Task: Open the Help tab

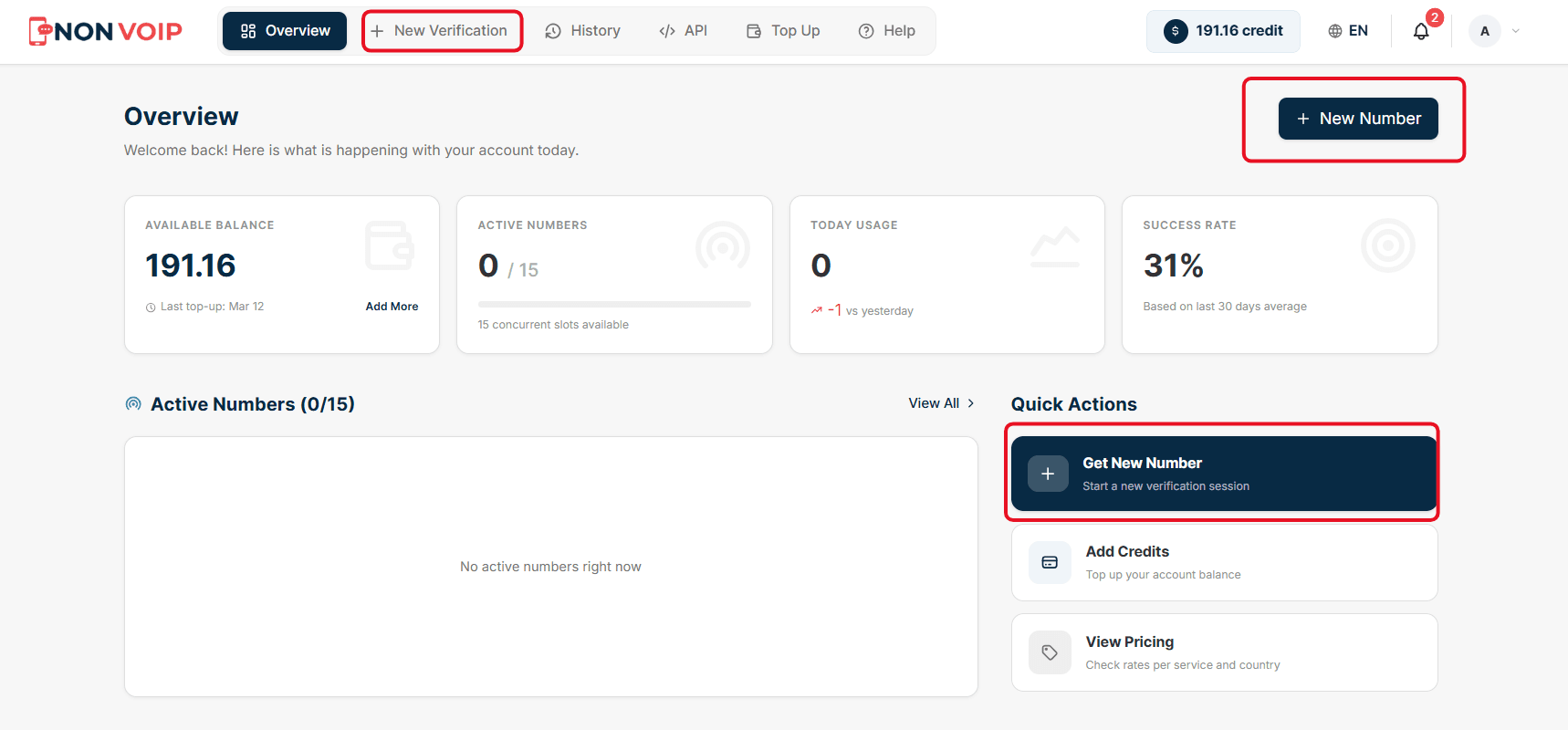Action: pos(886,31)
